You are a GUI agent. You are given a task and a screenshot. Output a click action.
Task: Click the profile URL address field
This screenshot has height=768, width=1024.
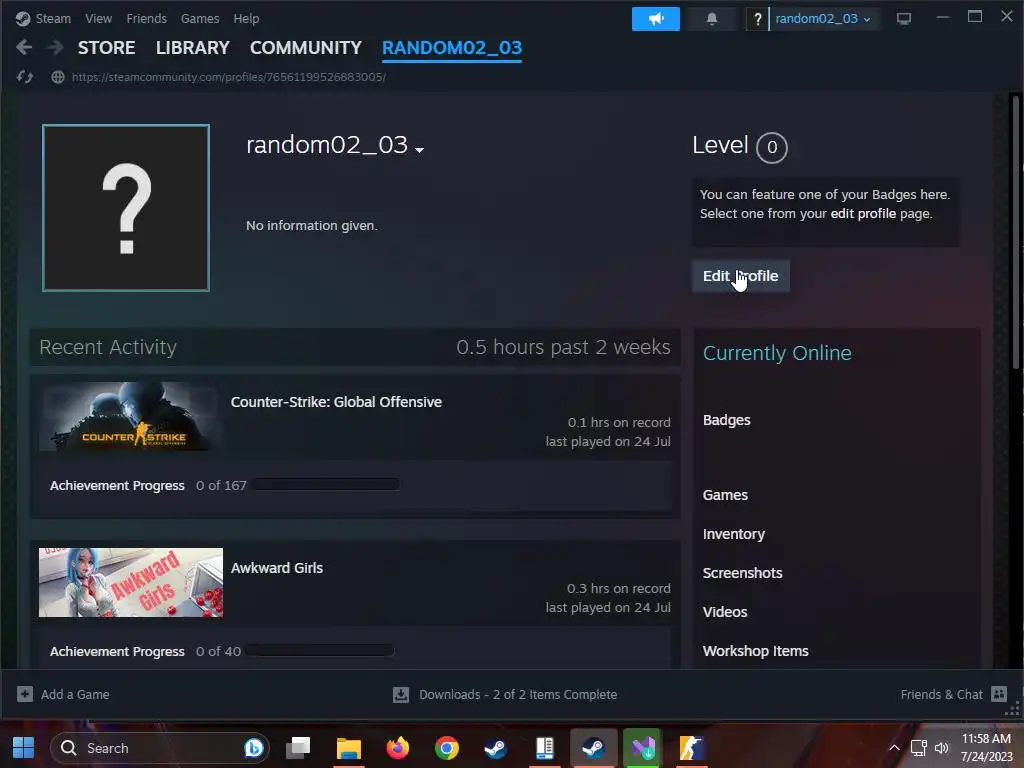pos(229,77)
